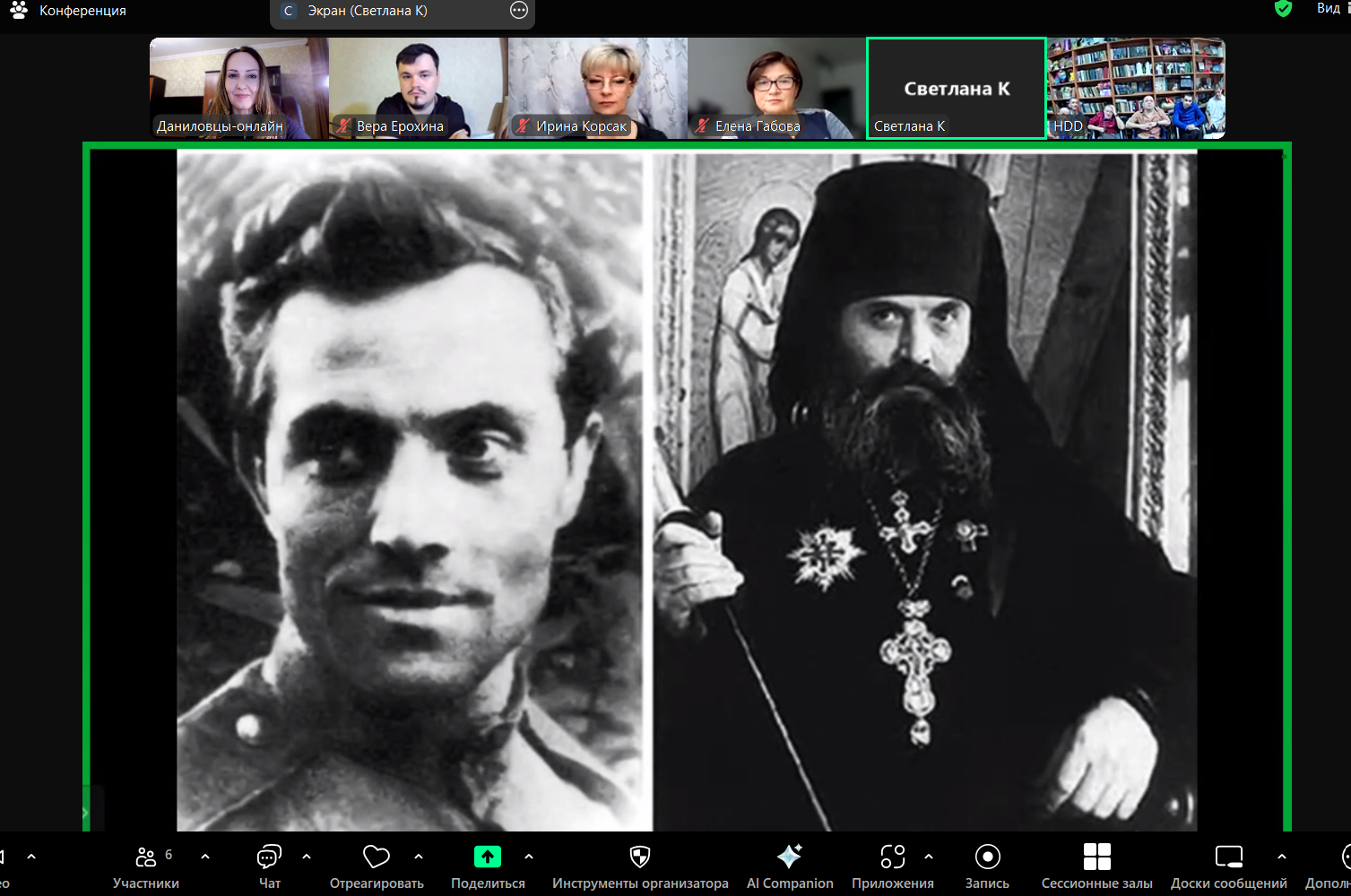1351x896 pixels.
Task: Click Ирина Корсак muted microphone indicator
Action: click(523, 126)
